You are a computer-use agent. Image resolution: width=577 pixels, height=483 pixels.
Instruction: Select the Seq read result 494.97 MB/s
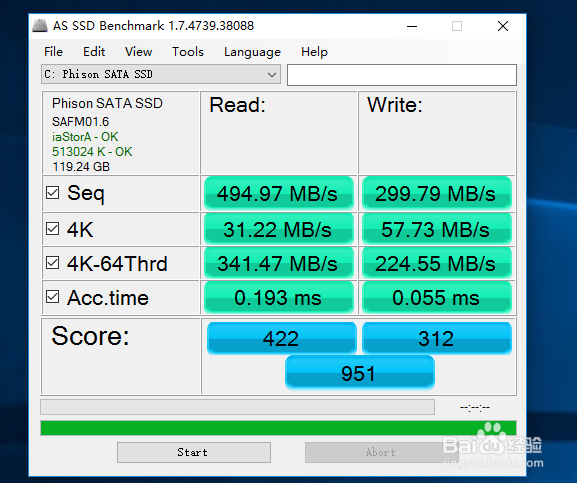[x=279, y=193]
